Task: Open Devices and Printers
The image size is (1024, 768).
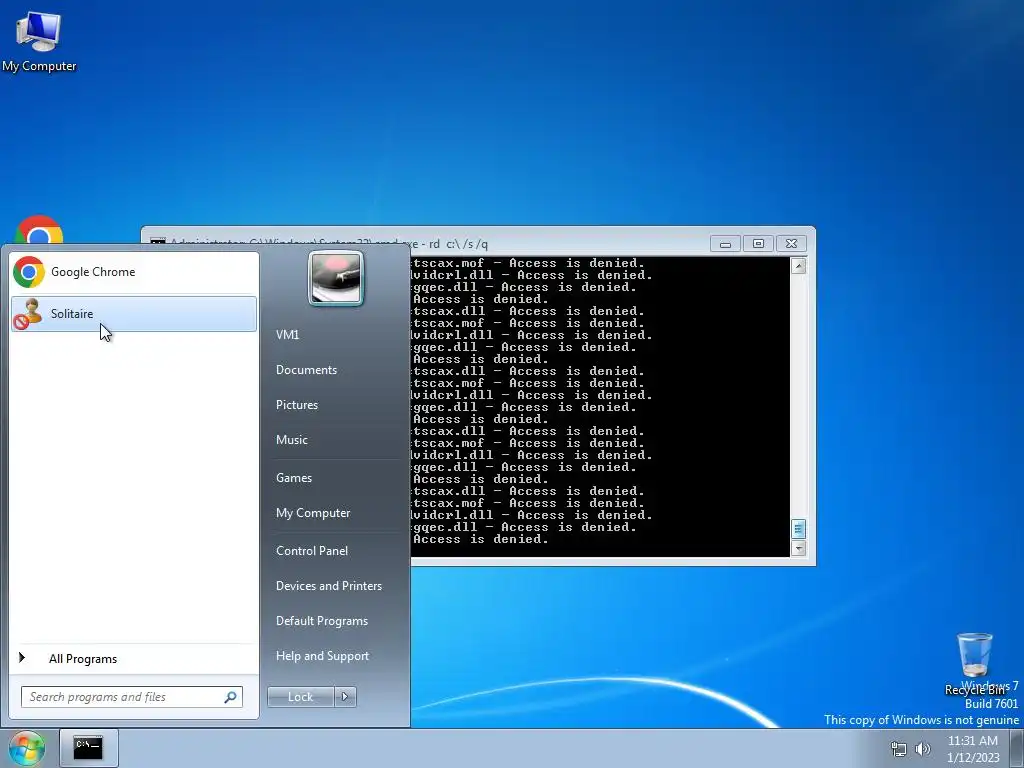Action: pos(328,586)
